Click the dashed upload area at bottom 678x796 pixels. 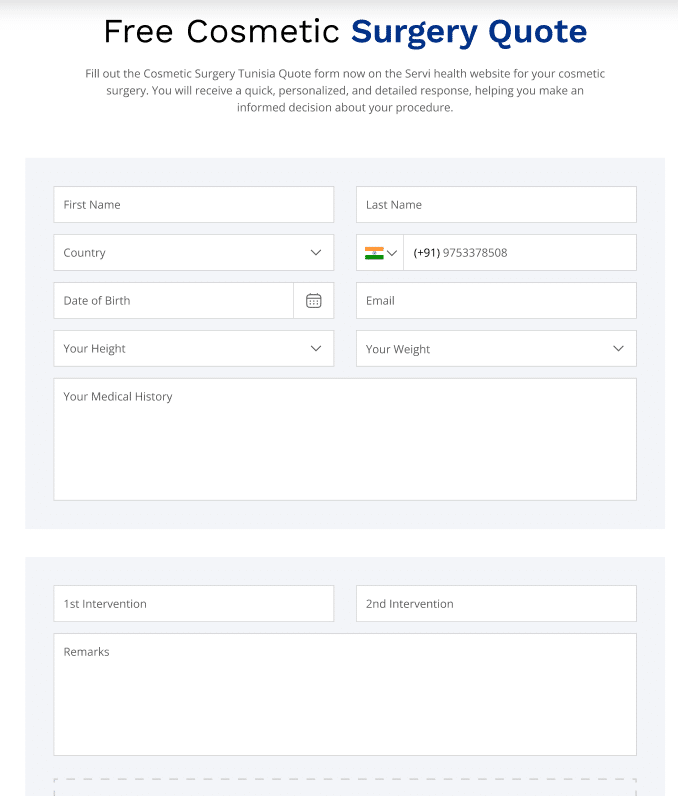tap(345, 787)
